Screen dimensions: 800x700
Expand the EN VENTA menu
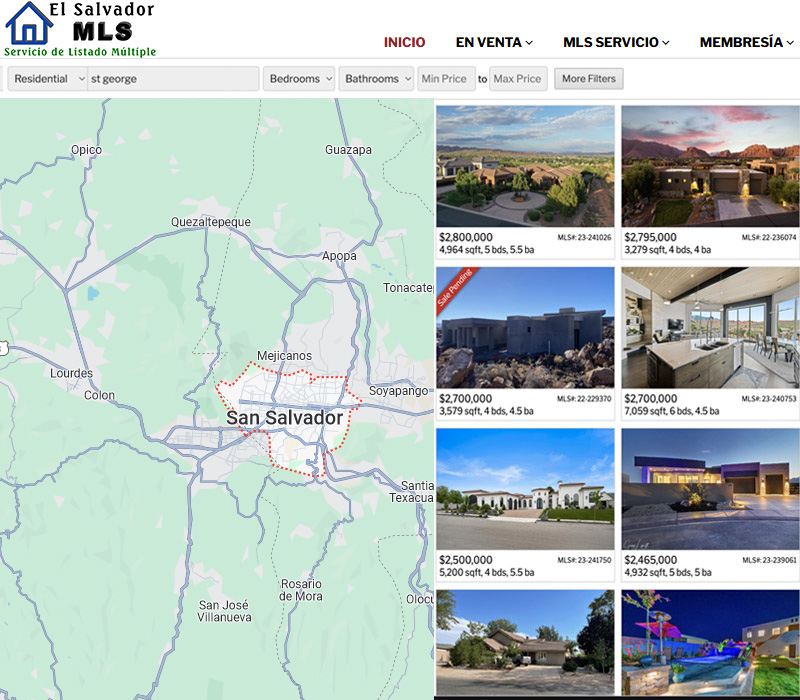(x=494, y=42)
